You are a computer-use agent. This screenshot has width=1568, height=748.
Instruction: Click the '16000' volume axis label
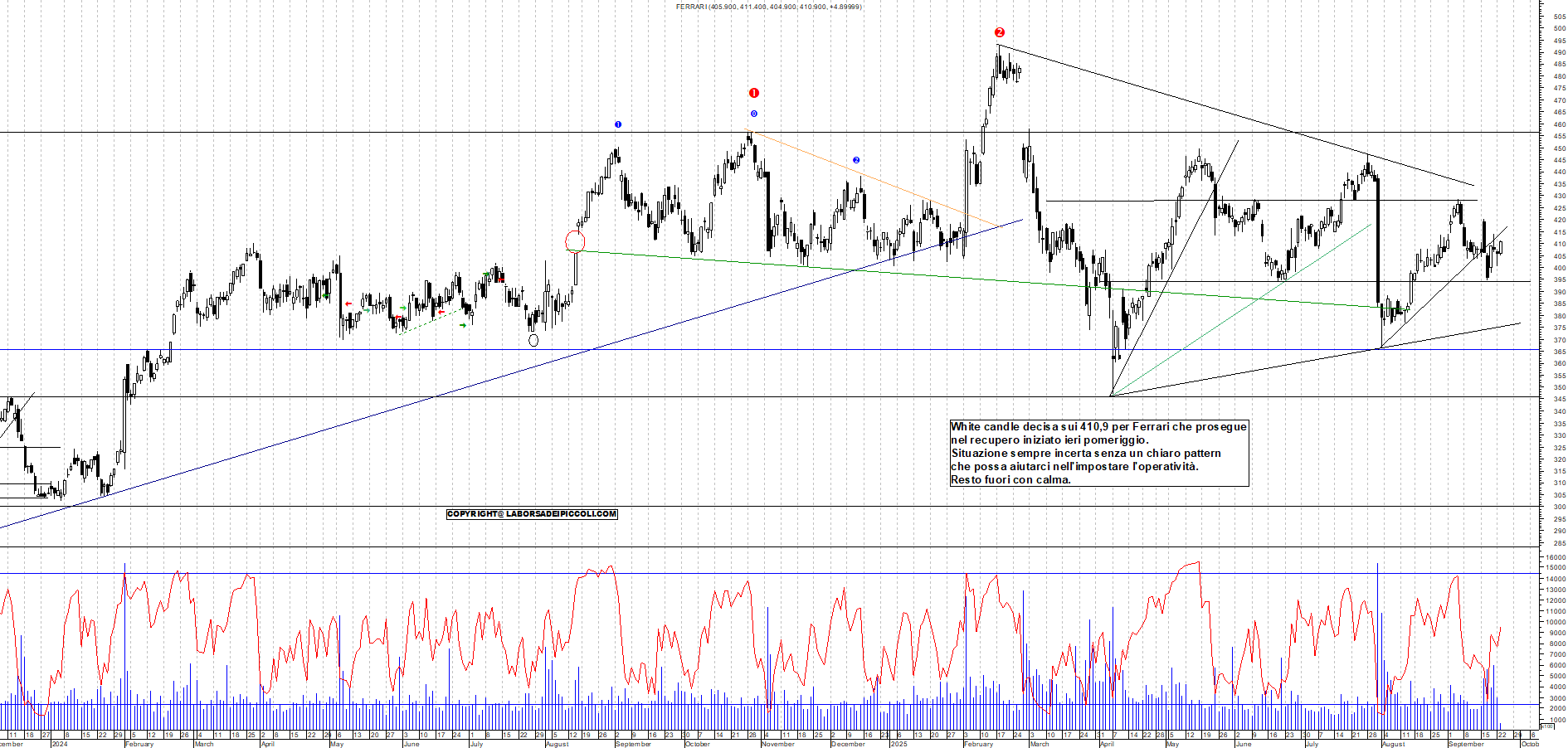1556,557
